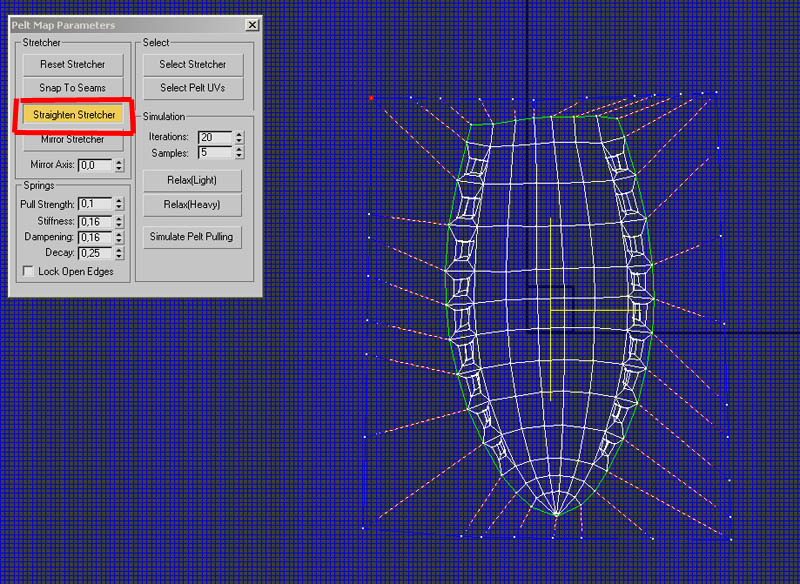This screenshot has height=584, width=800.
Task: Click the Select Stretcher button
Action: tap(193, 64)
